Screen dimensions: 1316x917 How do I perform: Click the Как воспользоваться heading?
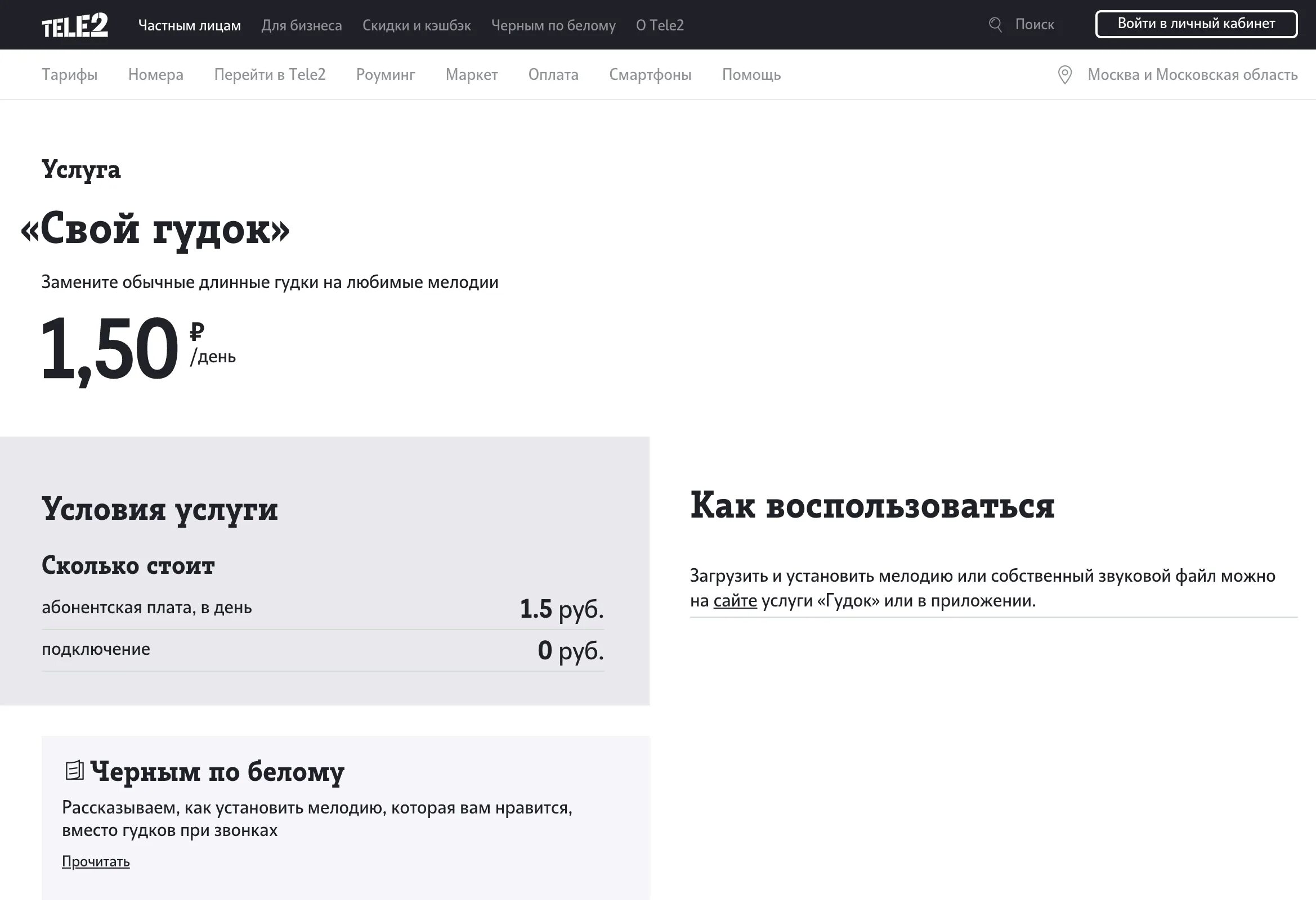tap(872, 505)
